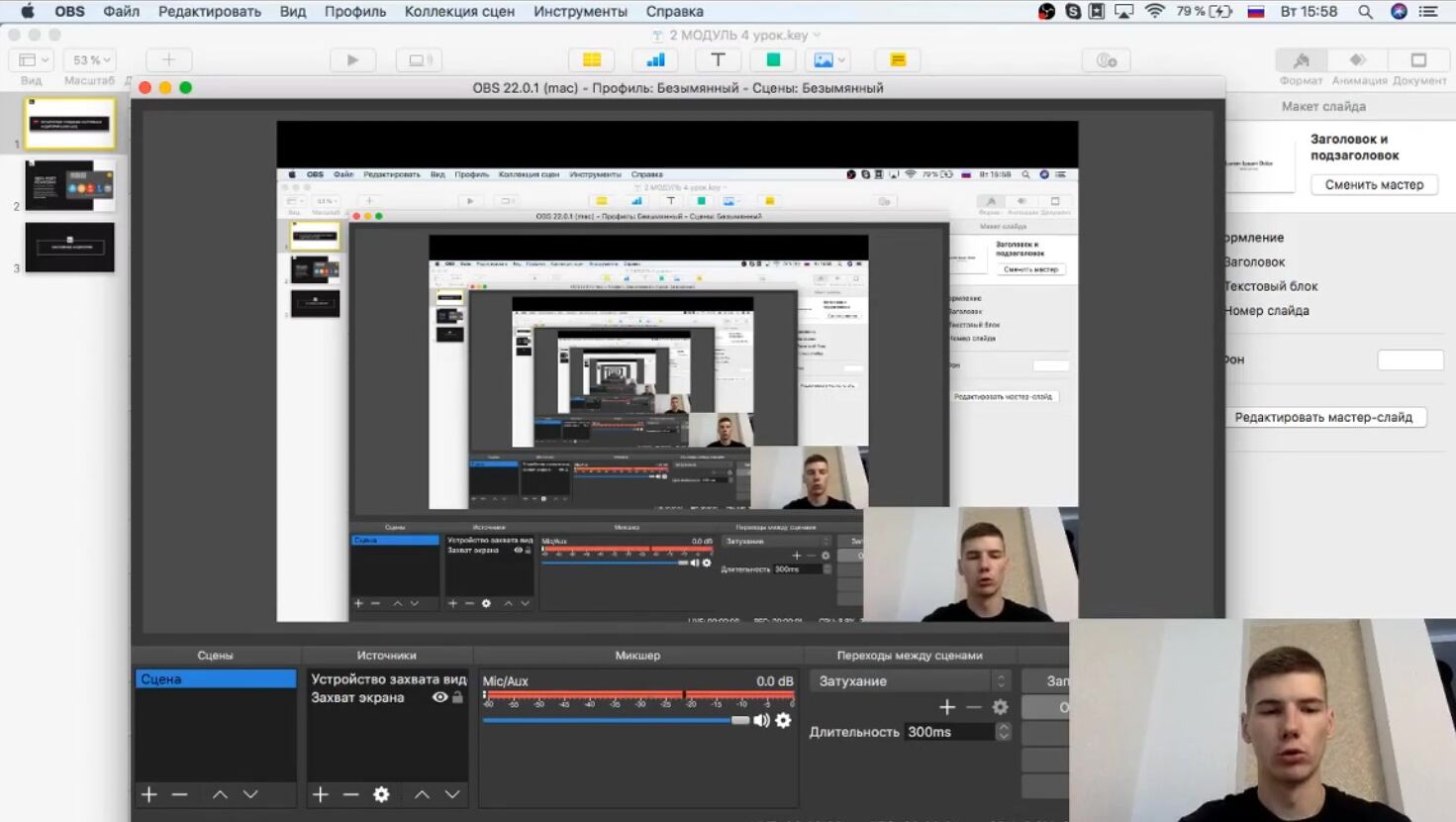
Task: Toggle visibility of the Захват экрана source
Action: [x=439, y=697]
